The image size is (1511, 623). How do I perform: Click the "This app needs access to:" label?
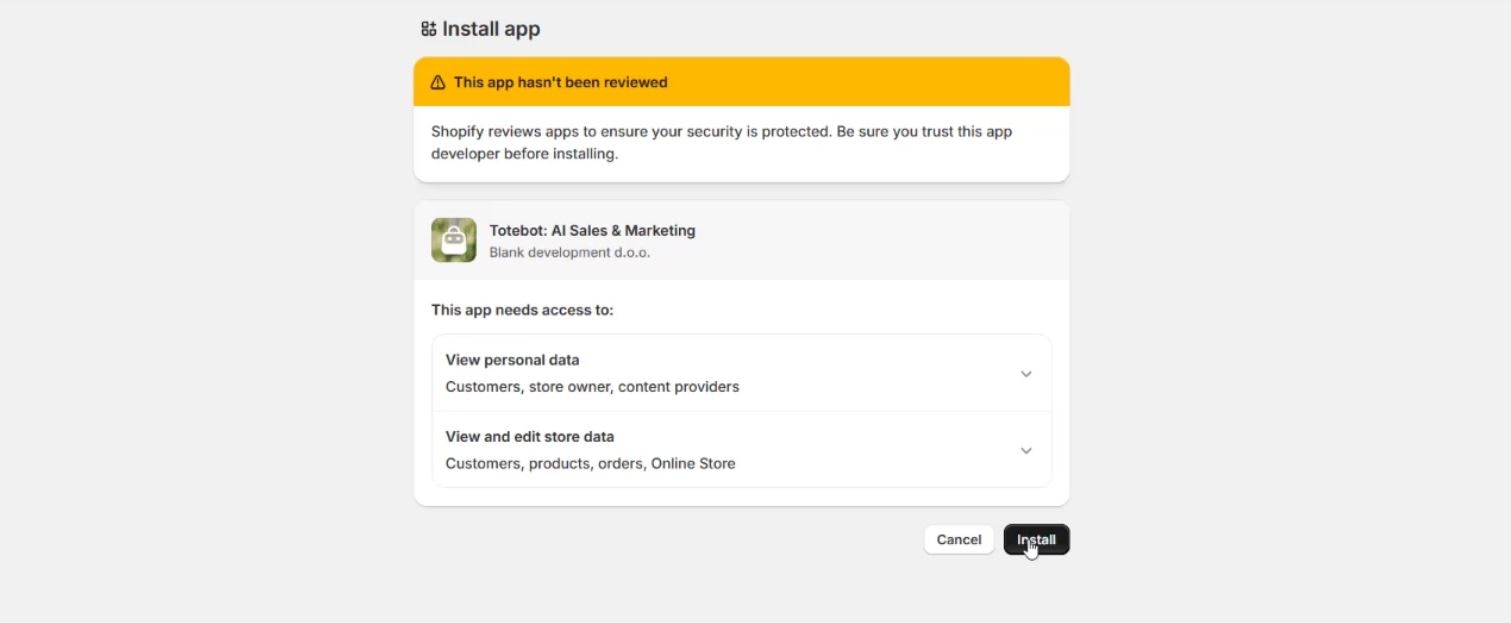click(x=522, y=310)
